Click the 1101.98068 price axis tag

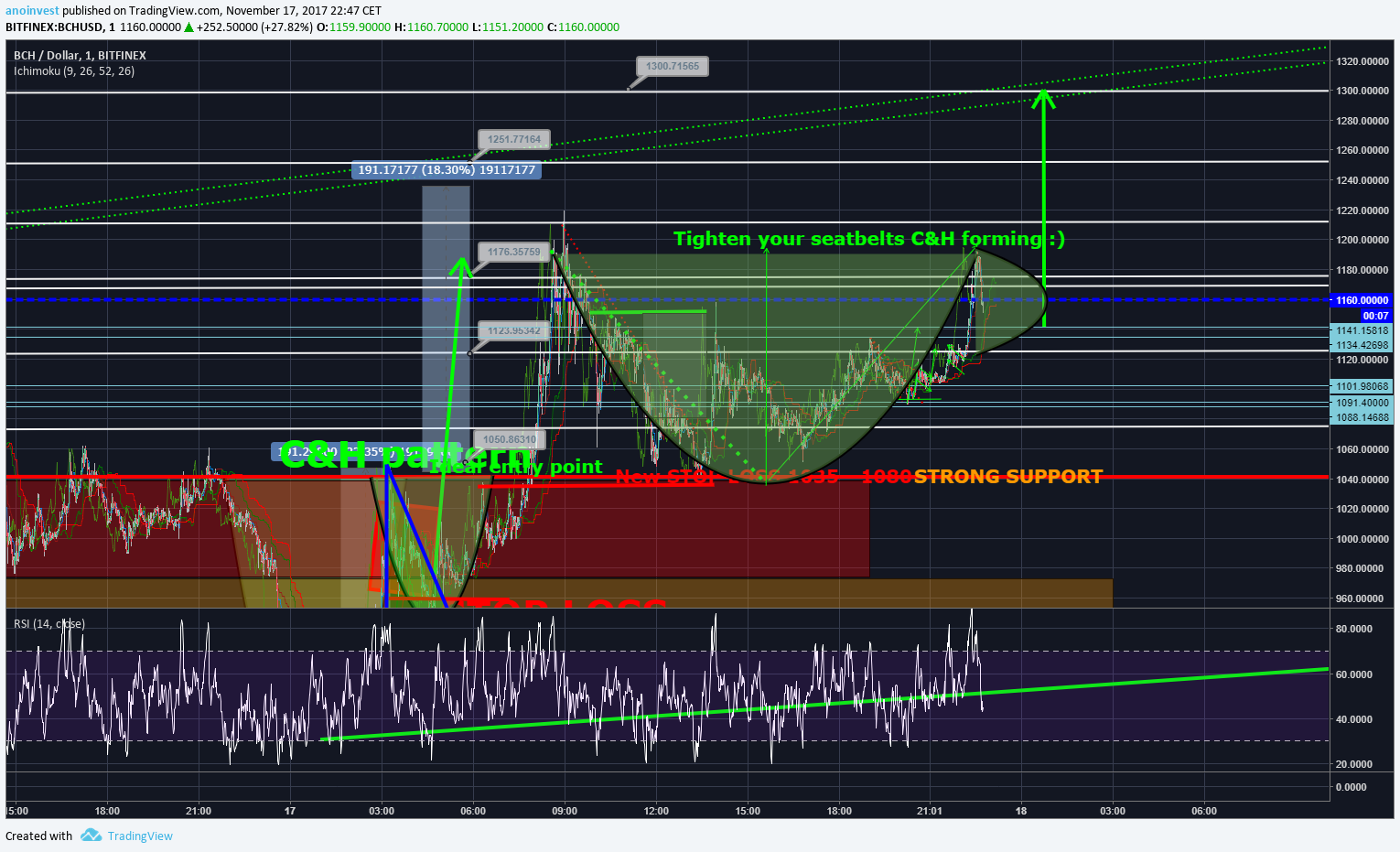coord(1362,386)
